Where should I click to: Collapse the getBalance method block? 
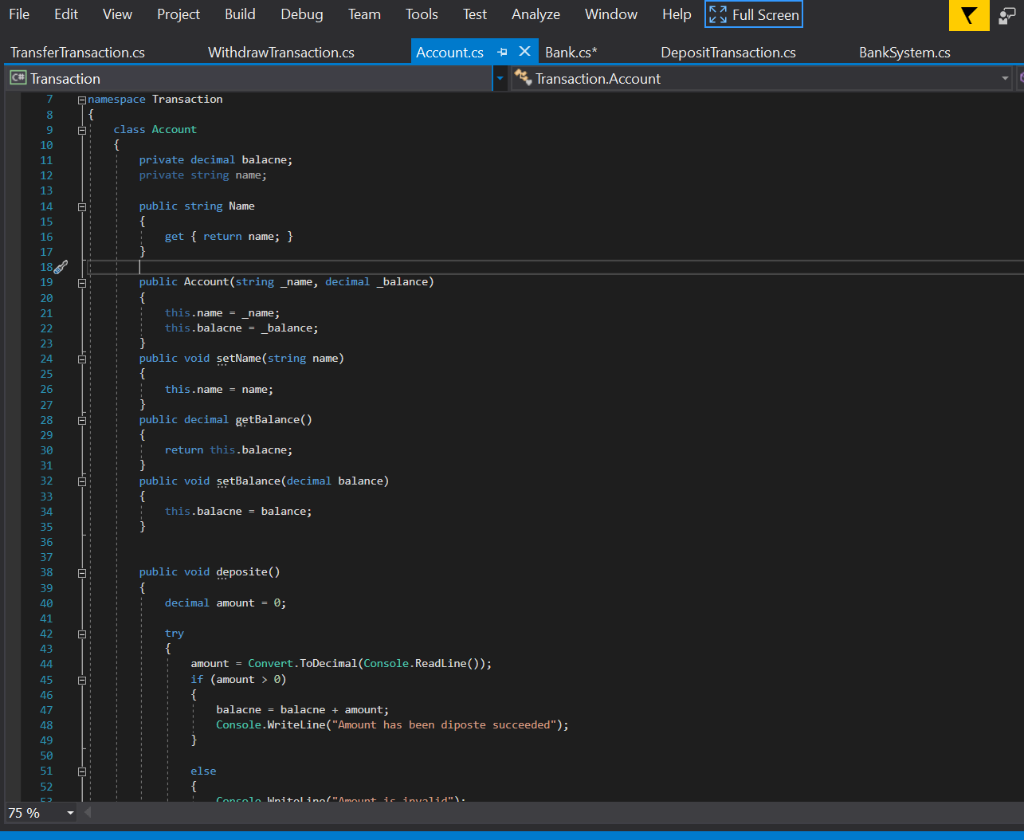click(82, 421)
